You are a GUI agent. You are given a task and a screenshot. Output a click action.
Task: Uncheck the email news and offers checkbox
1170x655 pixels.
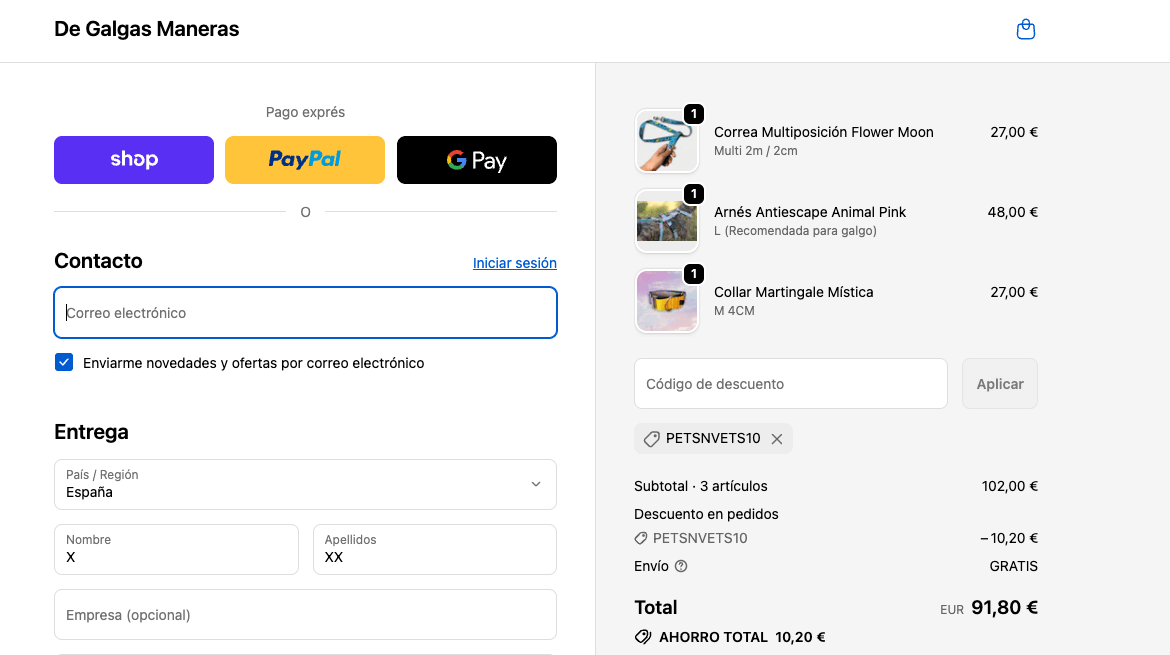tap(64, 363)
